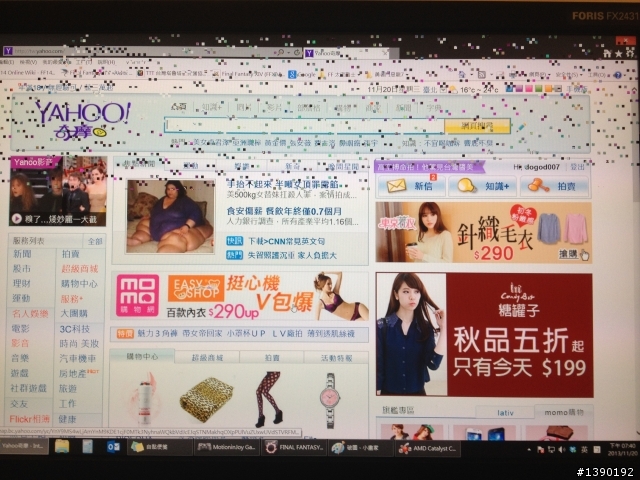
Task: Click the volume icon in system tray
Action: 562,449
